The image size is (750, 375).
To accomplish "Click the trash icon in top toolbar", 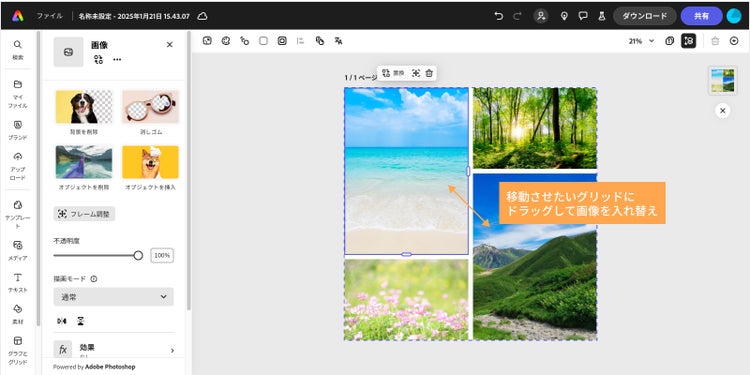I will click(715, 41).
